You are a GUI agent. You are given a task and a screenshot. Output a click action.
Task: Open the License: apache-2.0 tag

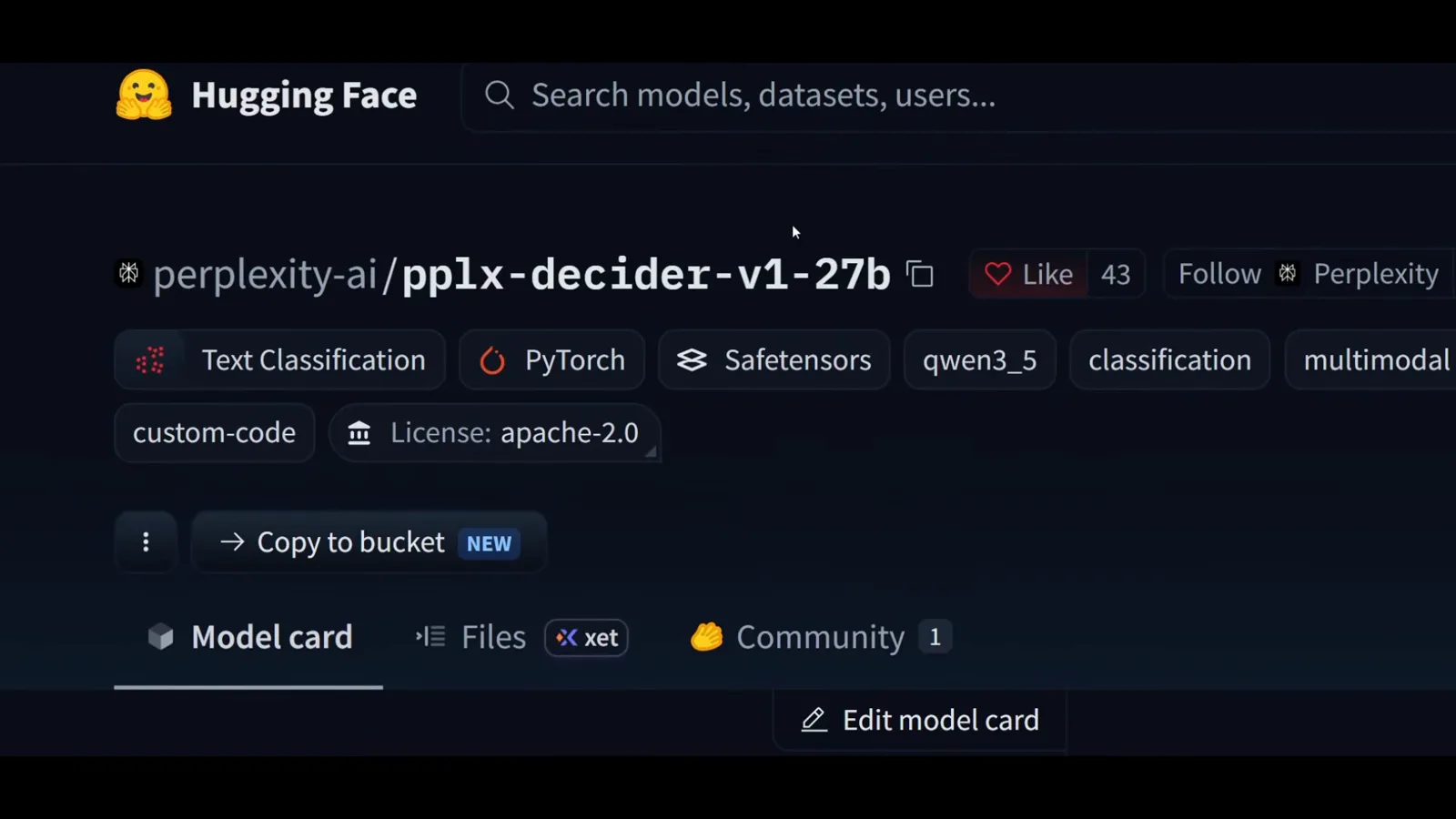494,433
